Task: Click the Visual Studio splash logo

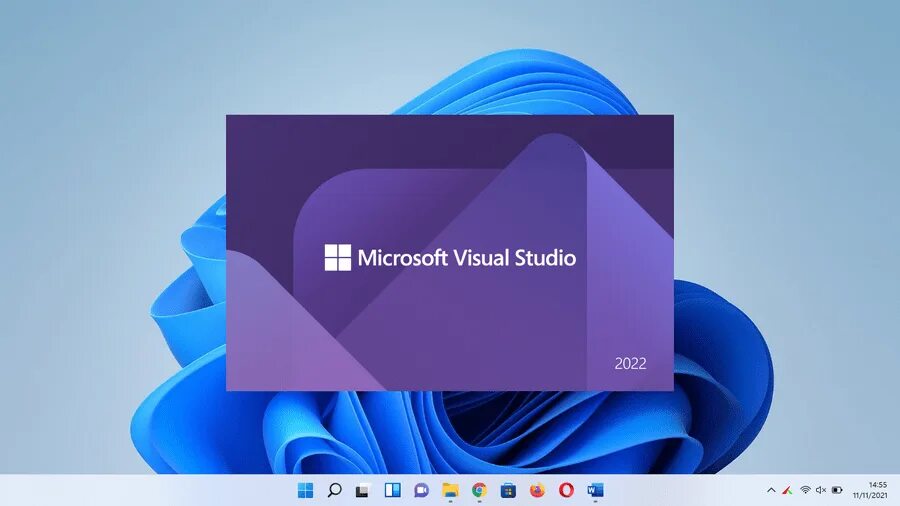Action: [338, 257]
